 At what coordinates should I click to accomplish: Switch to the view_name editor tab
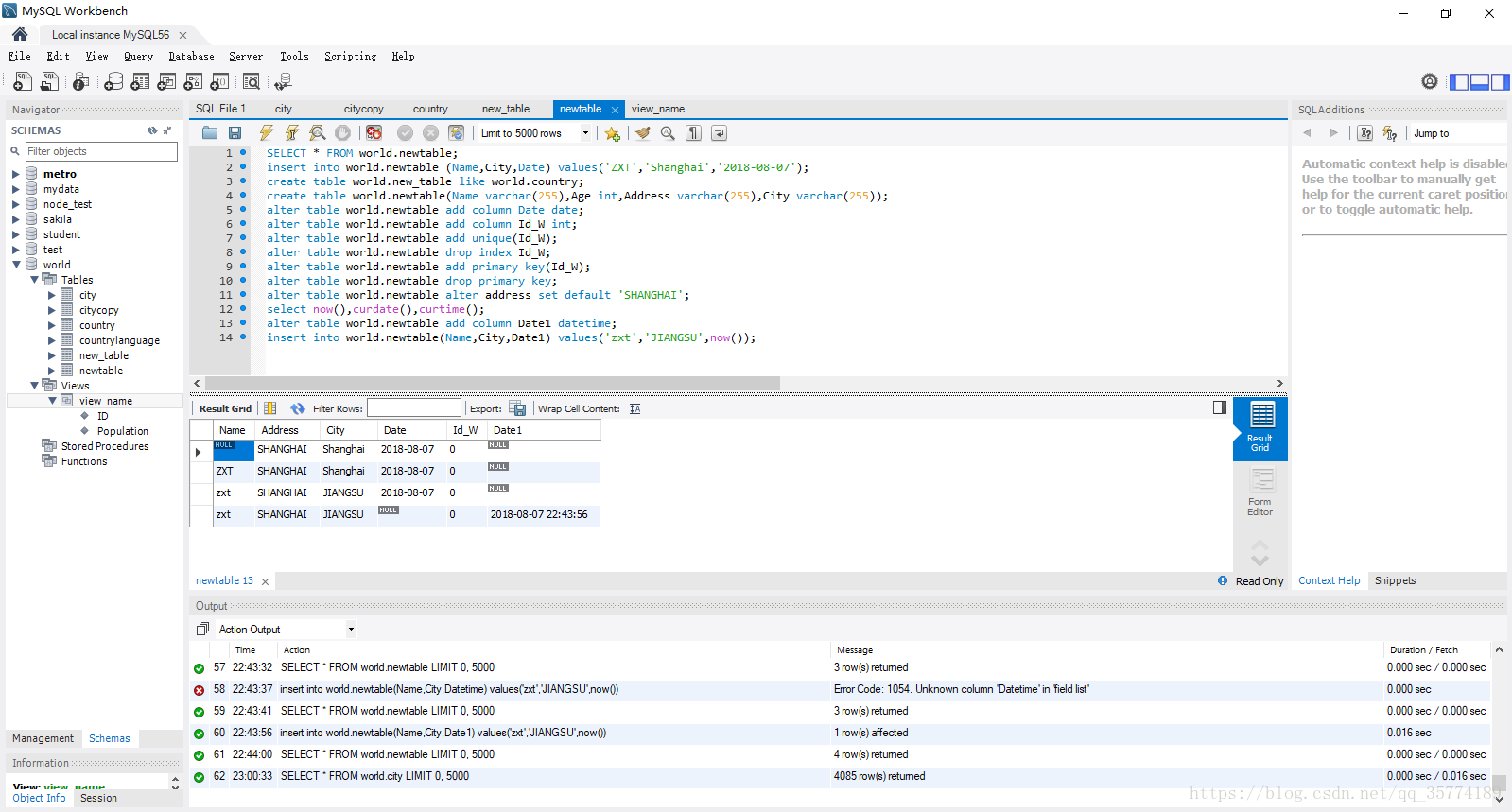click(658, 109)
